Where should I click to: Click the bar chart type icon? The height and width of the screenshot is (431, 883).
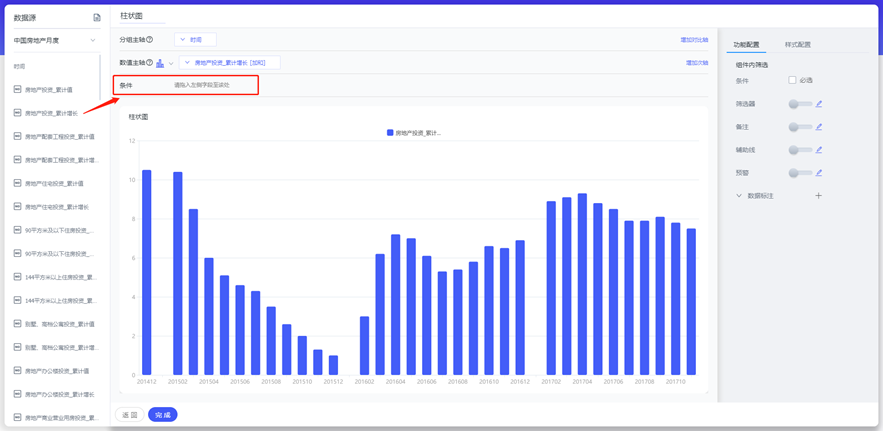(160, 63)
